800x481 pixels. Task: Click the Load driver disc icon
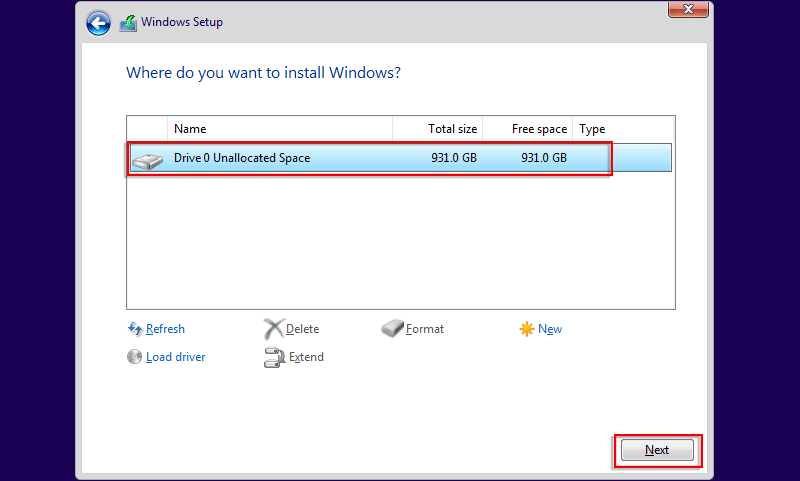tap(135, 357)
